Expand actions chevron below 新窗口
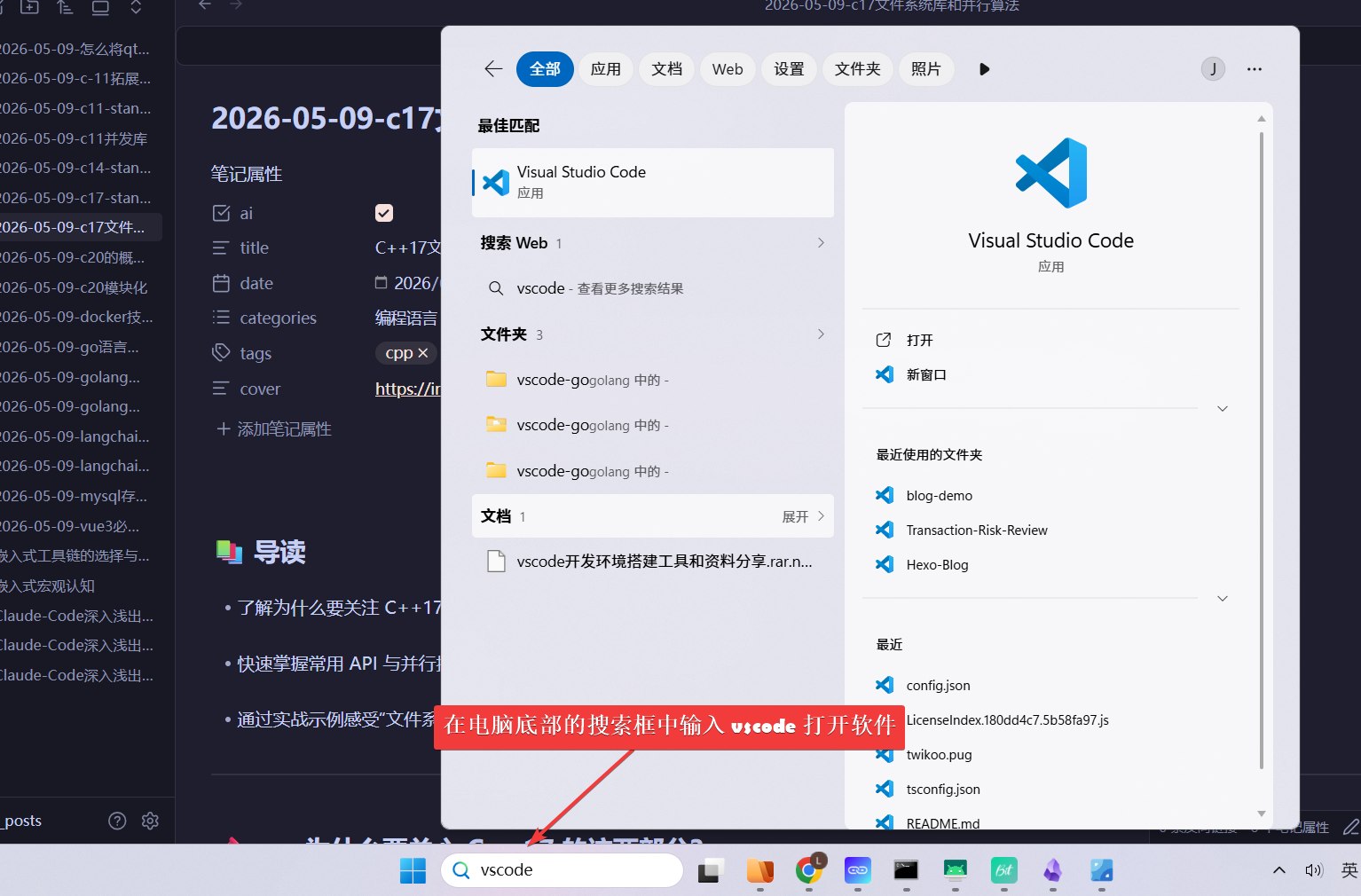The image size is (1361, 896). (x=1223, y=408)
